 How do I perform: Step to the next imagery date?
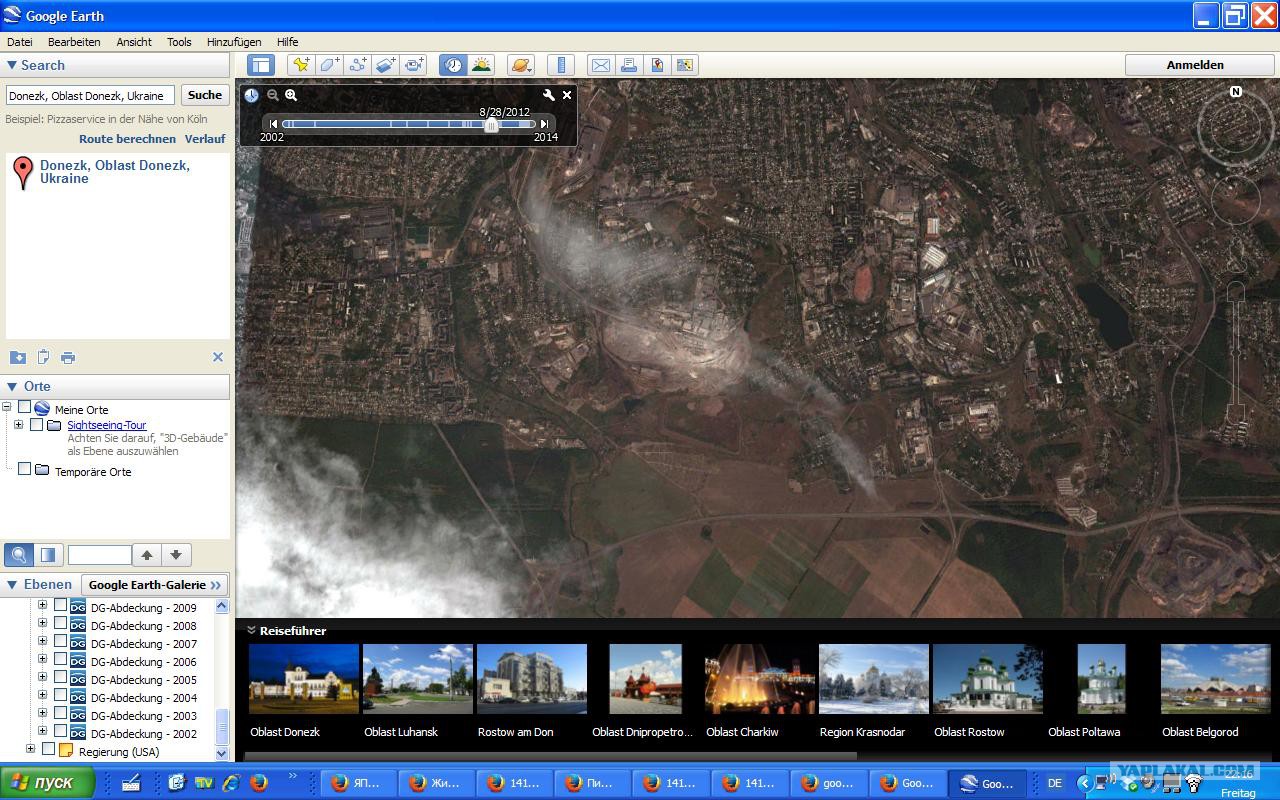point(544,124)
